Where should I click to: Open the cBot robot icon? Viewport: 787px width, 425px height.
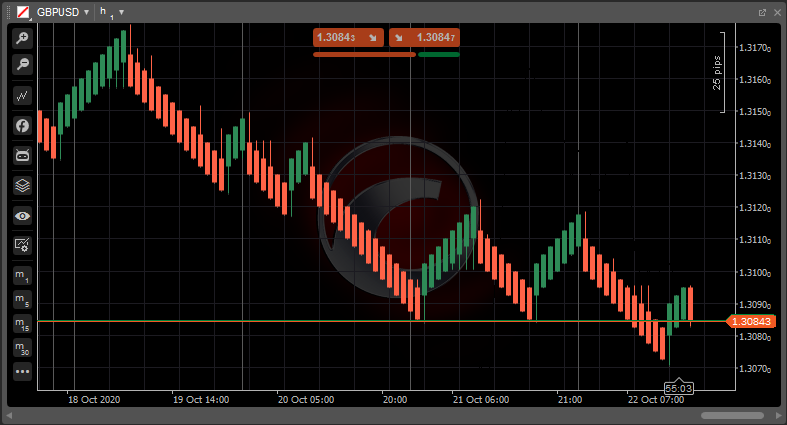pyautogui.click(x=22, y=155)
